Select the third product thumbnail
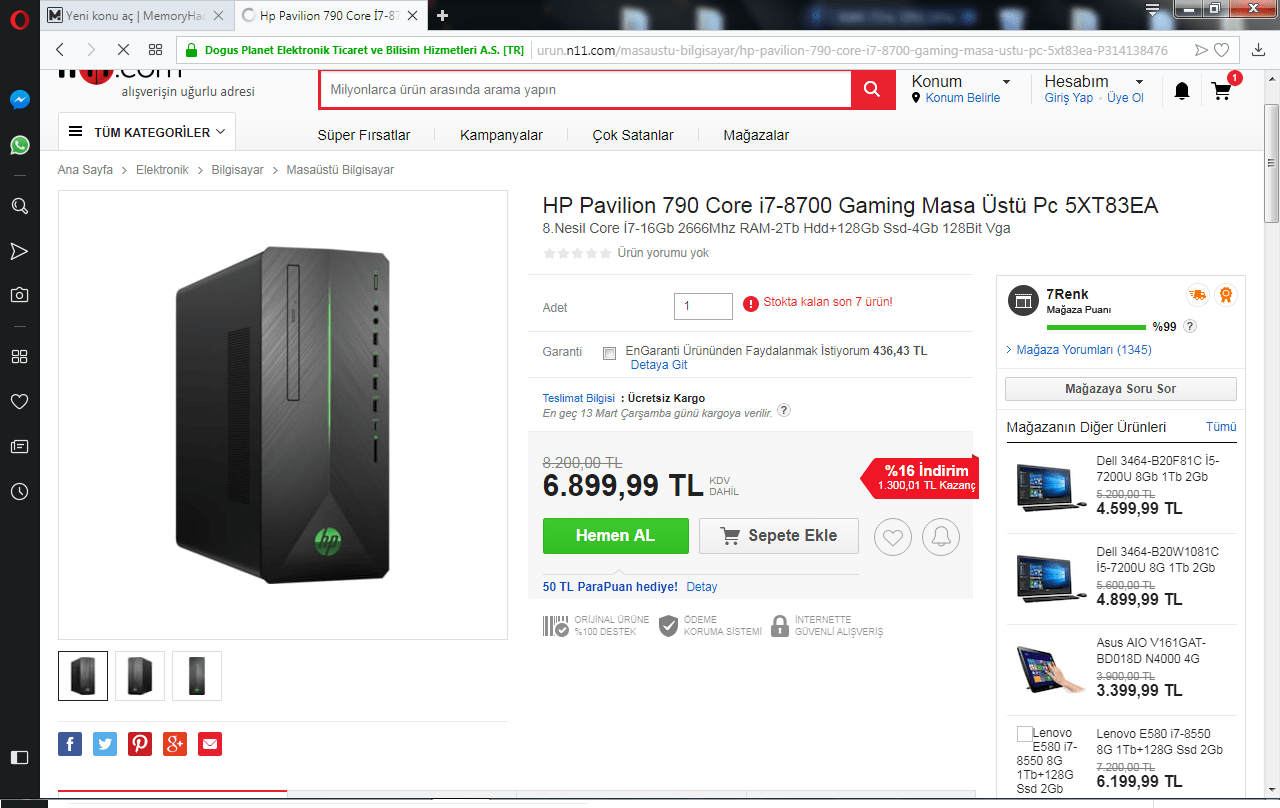 pos(197,676)
